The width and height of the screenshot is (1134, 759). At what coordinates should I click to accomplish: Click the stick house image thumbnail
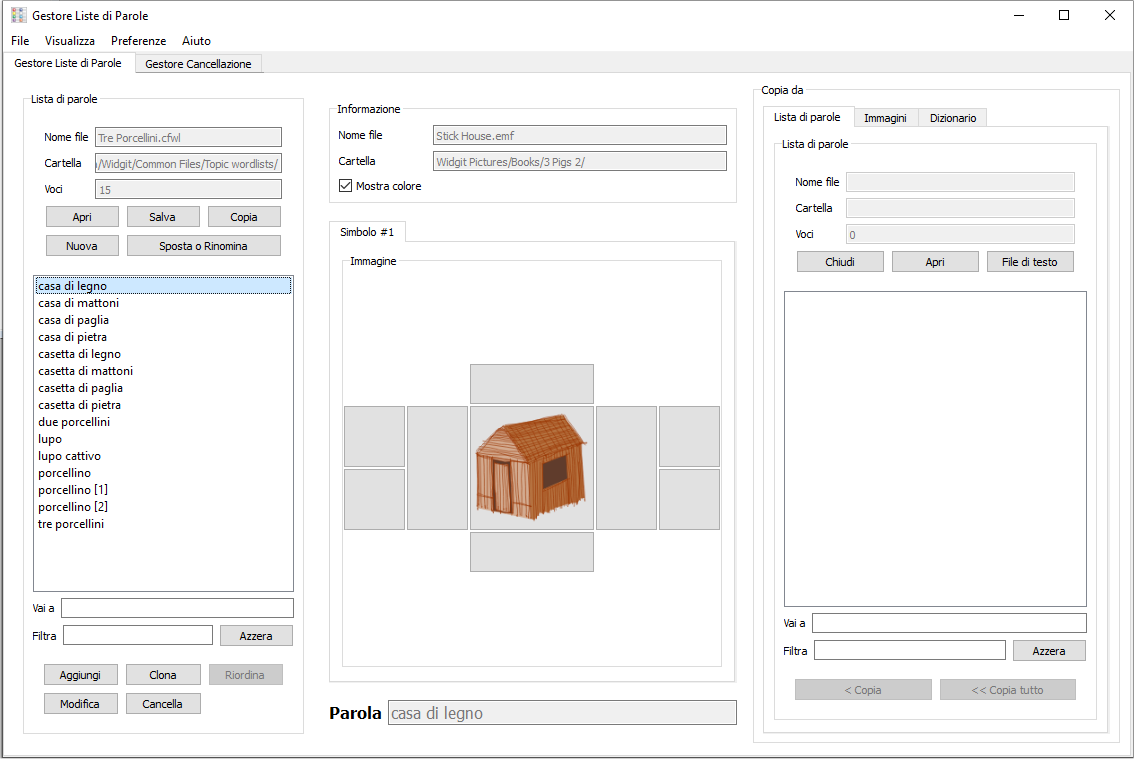(x=532, y=467)
